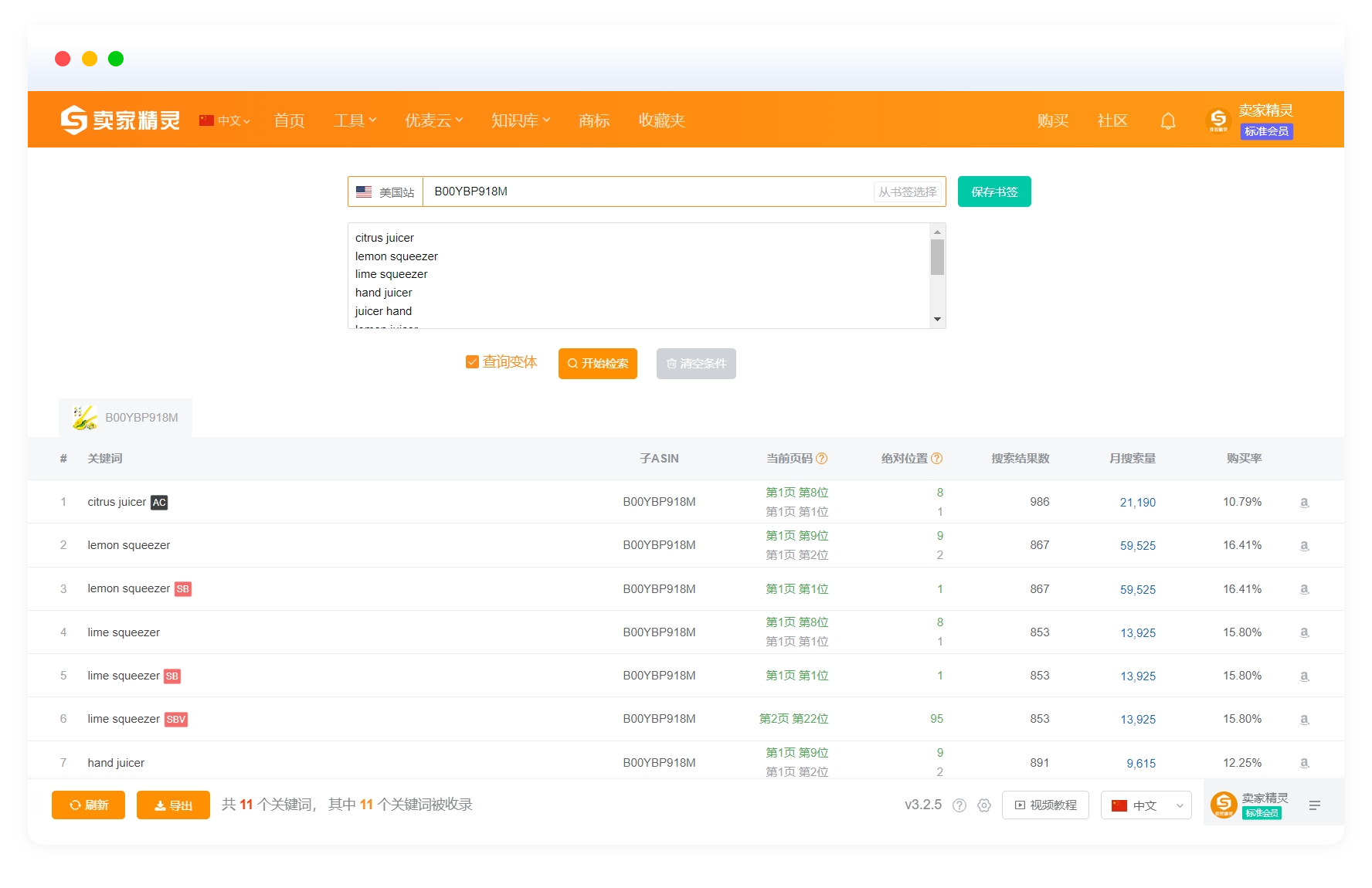Click the SellerSprite logo in header
Viewport: 1372px width, 888px height.
pos(120,120)
